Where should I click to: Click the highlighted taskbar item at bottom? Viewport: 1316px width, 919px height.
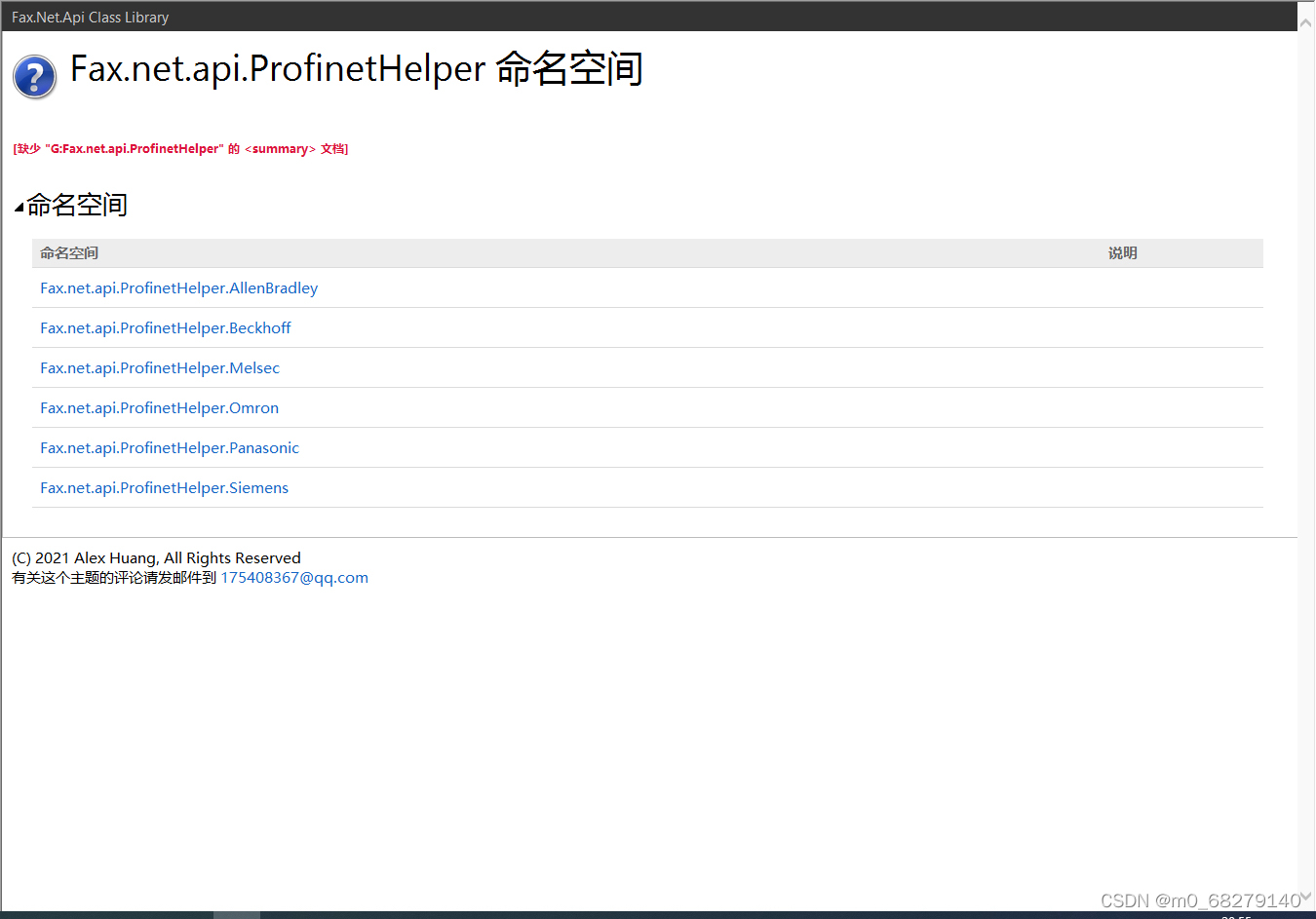tap(237, 915)
